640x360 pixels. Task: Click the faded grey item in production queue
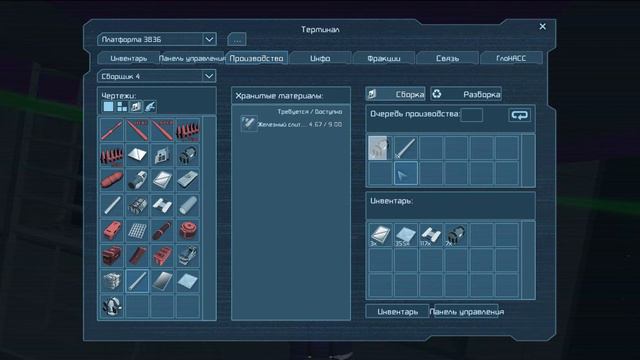click(x=380, y=148)
